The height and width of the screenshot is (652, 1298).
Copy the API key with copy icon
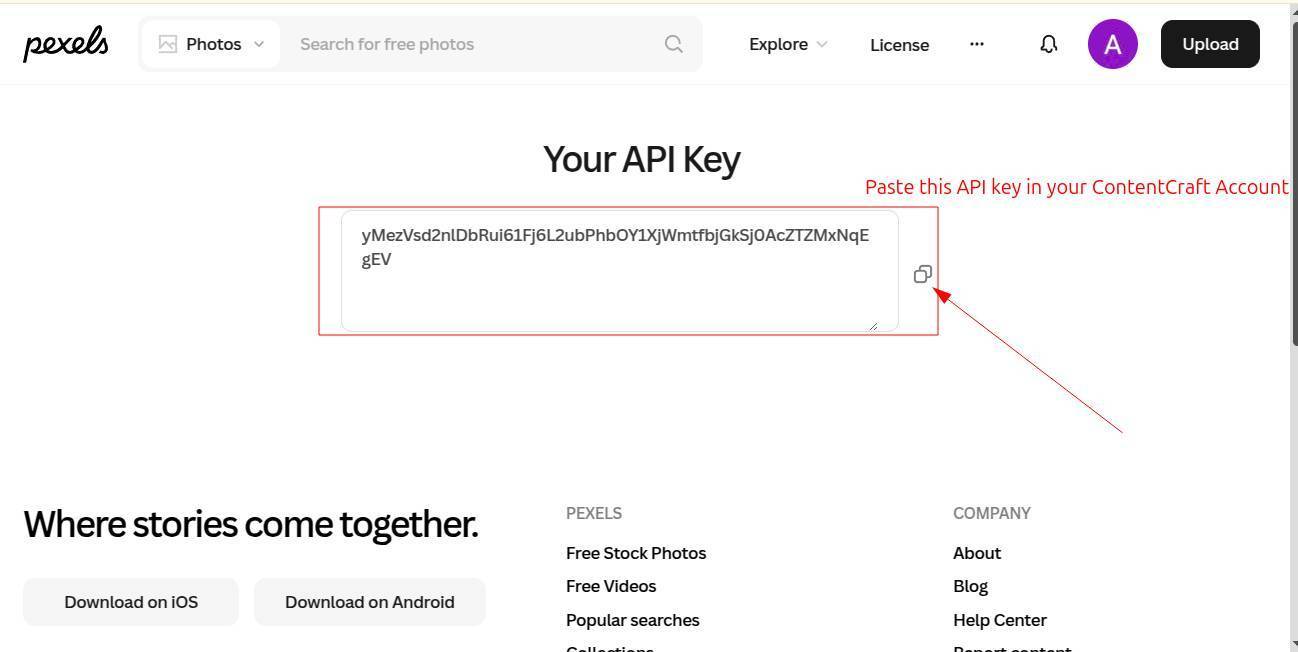point(923,274)
